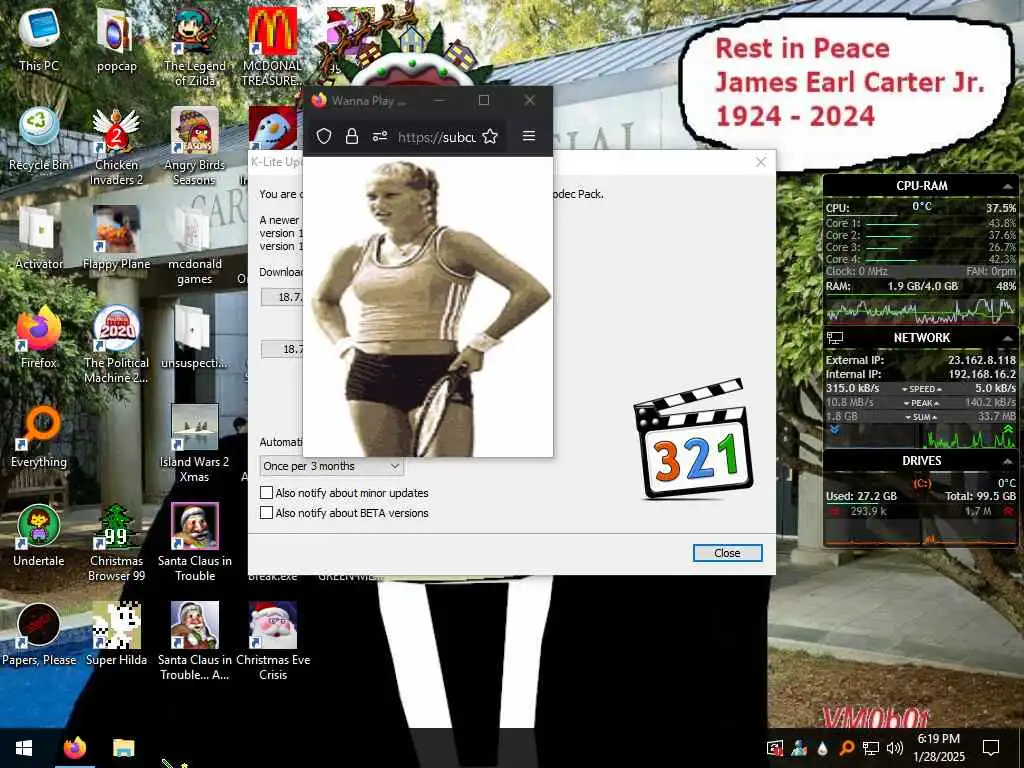Launch the Undertale shortcut
This screenshot has width=1024, height=768.
tap(39, 535)
